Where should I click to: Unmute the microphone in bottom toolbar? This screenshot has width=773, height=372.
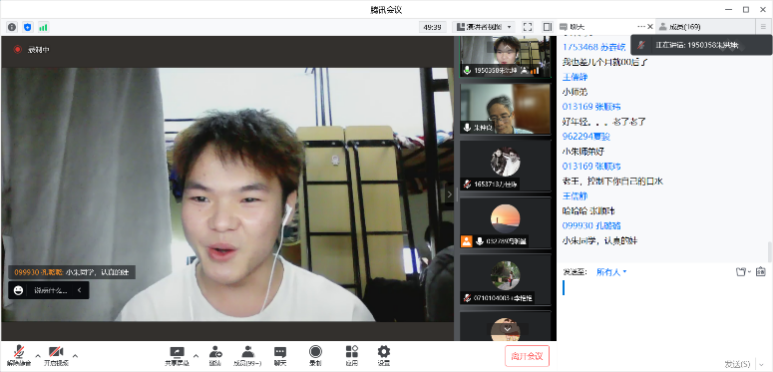[19, 355]
